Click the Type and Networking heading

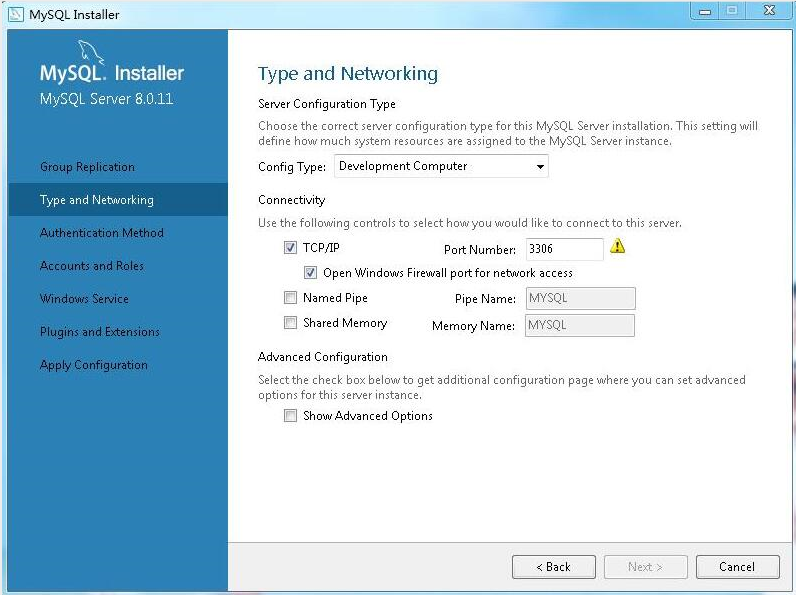tap(348, 74)
